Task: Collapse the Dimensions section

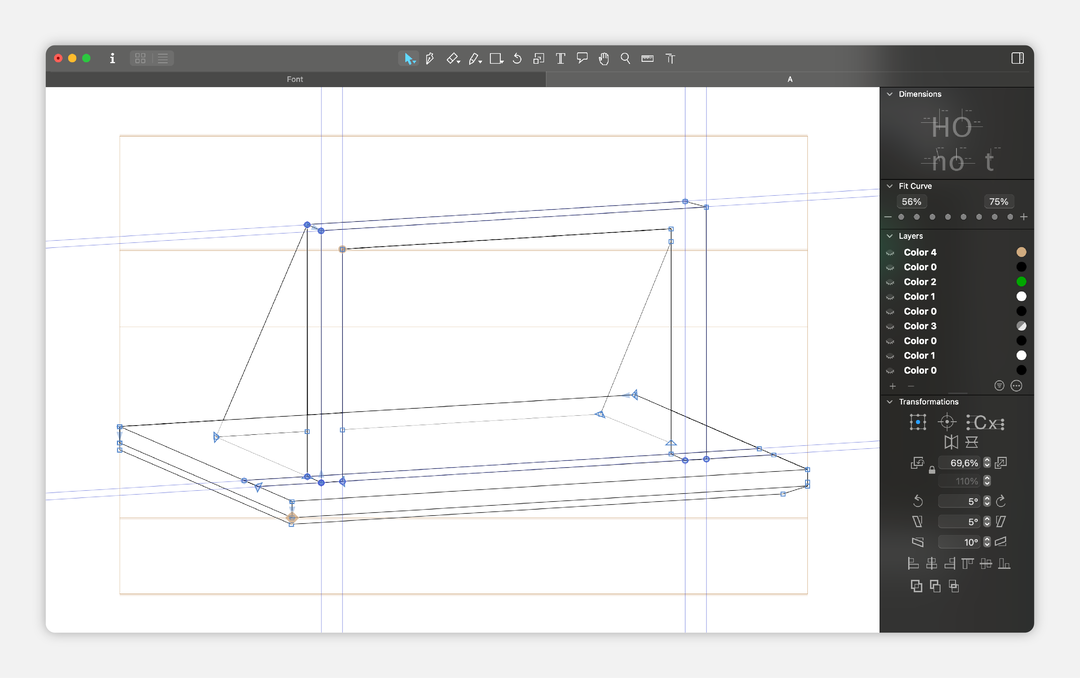Action: 889,94
